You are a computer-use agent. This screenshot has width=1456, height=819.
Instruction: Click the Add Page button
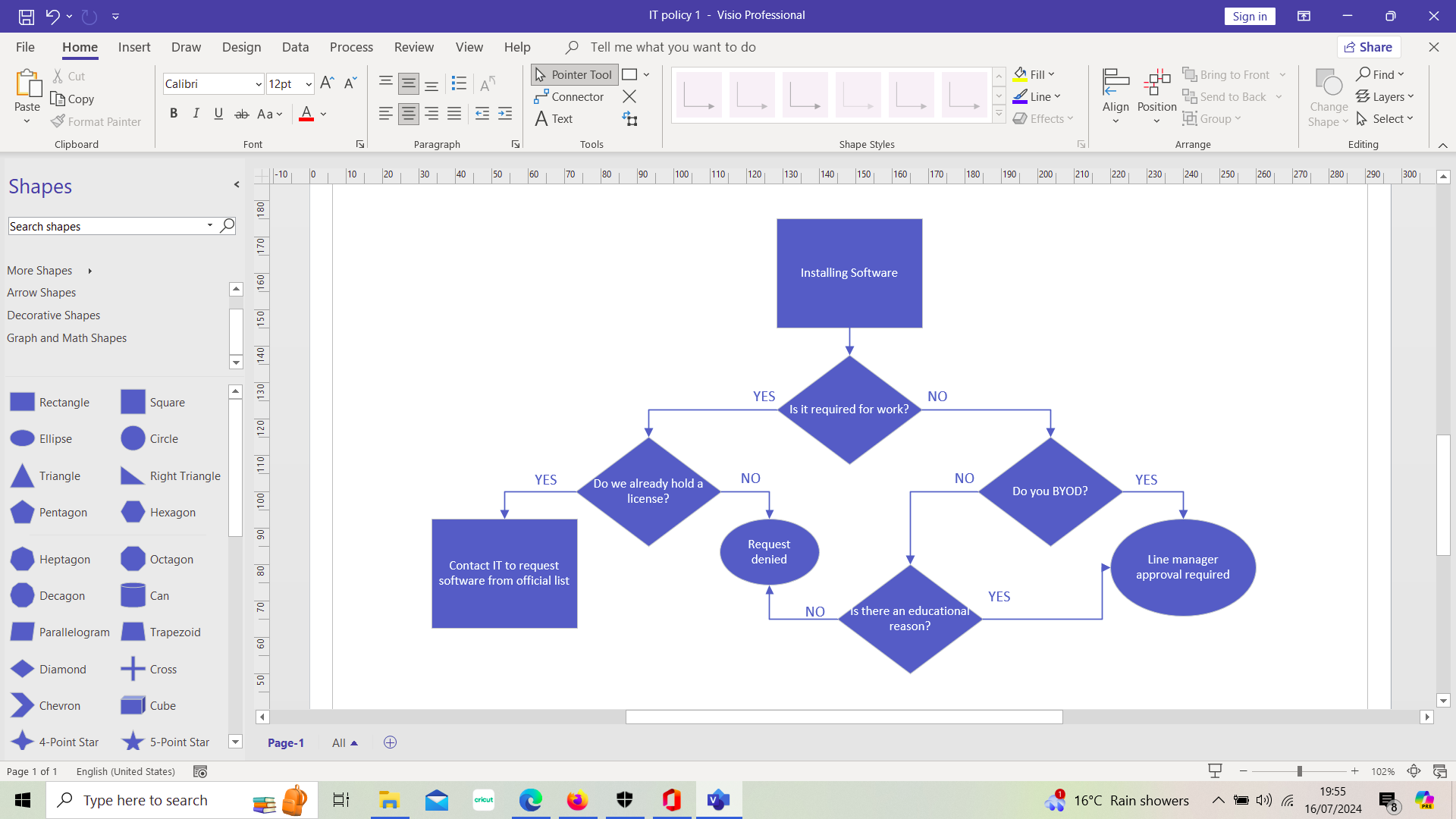pyautogui.click(x=390, y=742)
